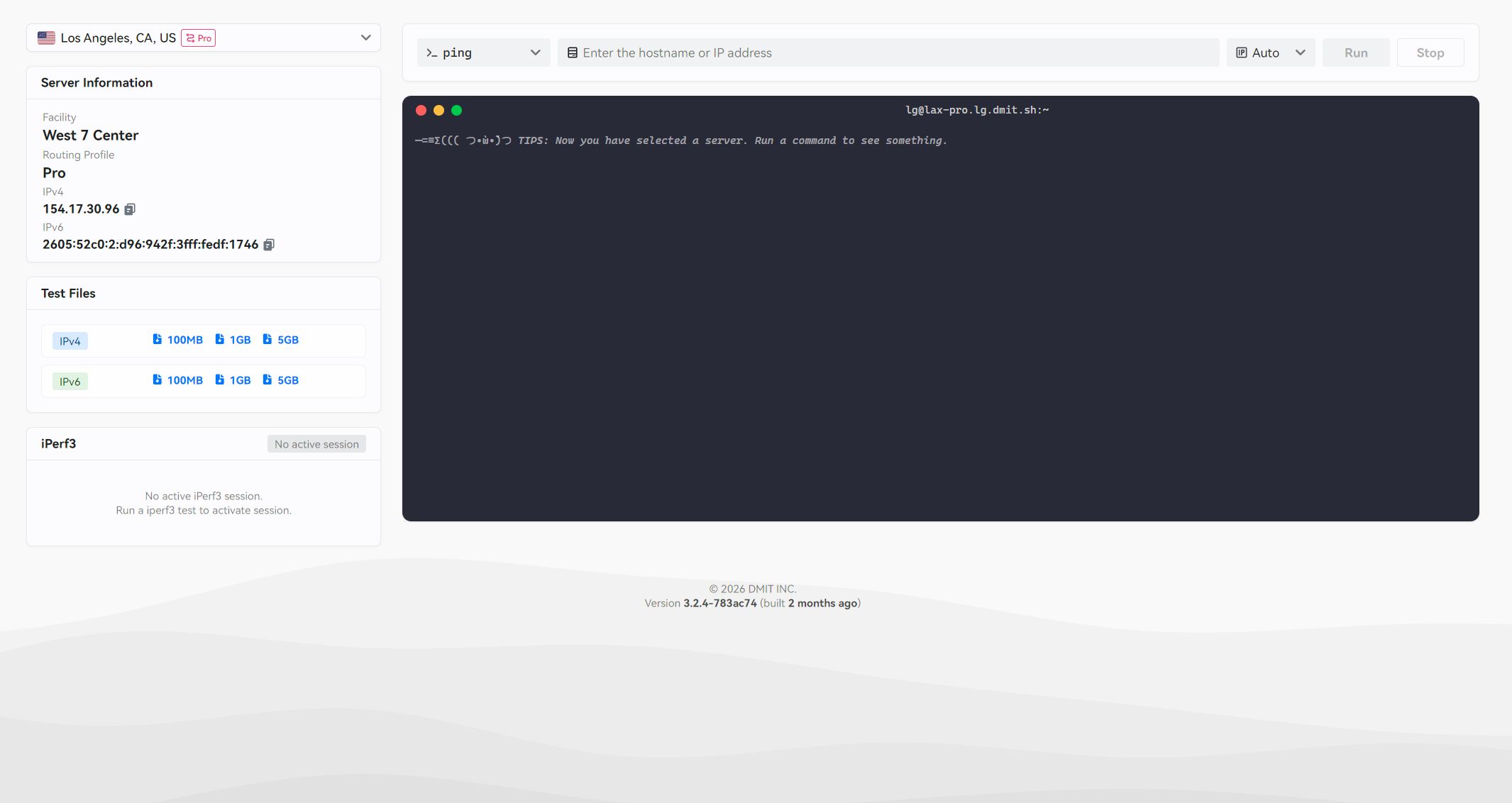Click the IPv4 test file badge
This screenshot has width=1512, height=803.
pyautogui.click(x=70, y=341)
